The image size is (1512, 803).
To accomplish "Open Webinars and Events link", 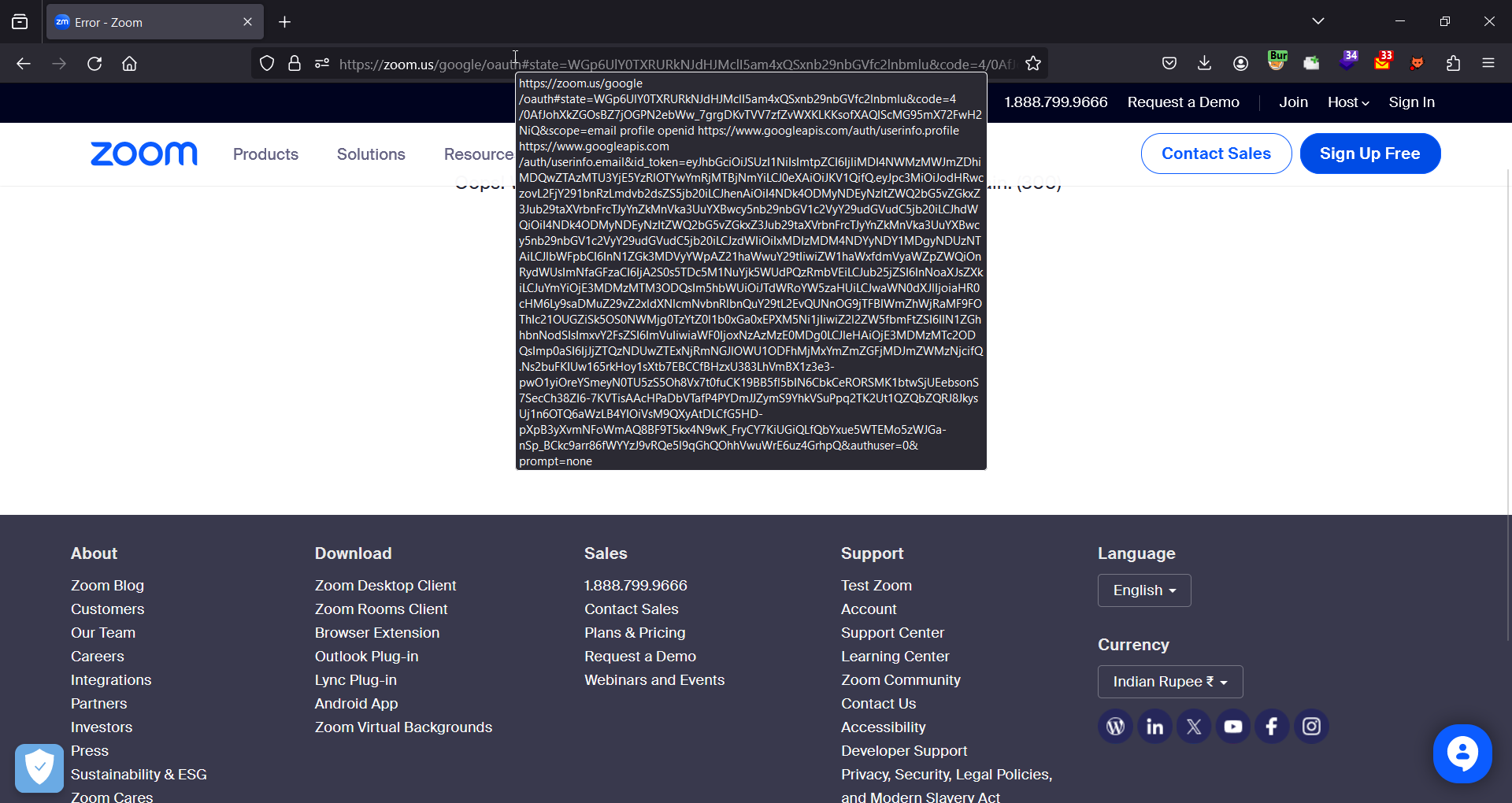I will point(654,680).
